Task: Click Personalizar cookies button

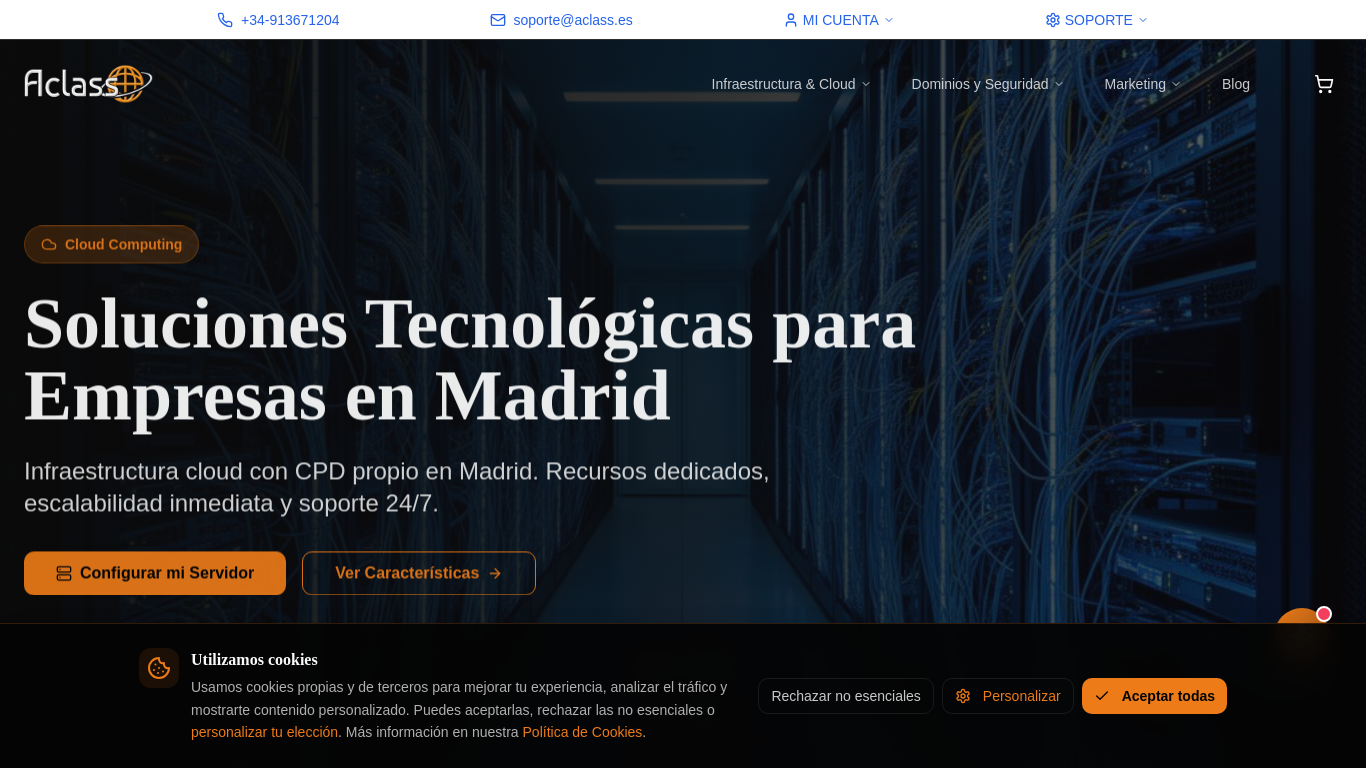Action: pos(1008,696)
